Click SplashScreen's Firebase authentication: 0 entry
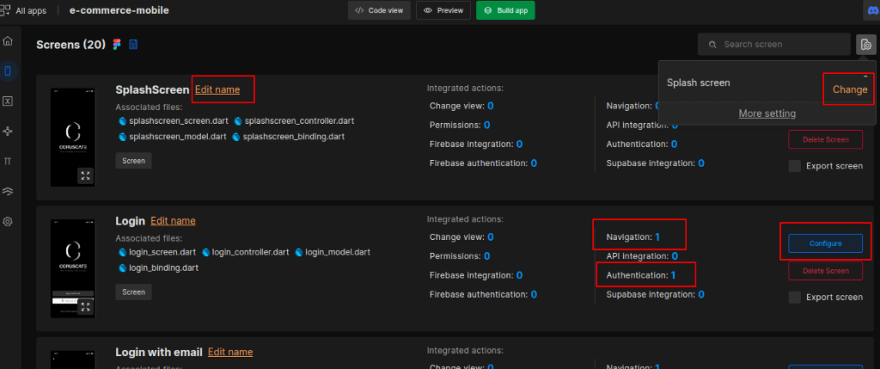The height and width of the screenshot is (369, 880). coord(483,163)
